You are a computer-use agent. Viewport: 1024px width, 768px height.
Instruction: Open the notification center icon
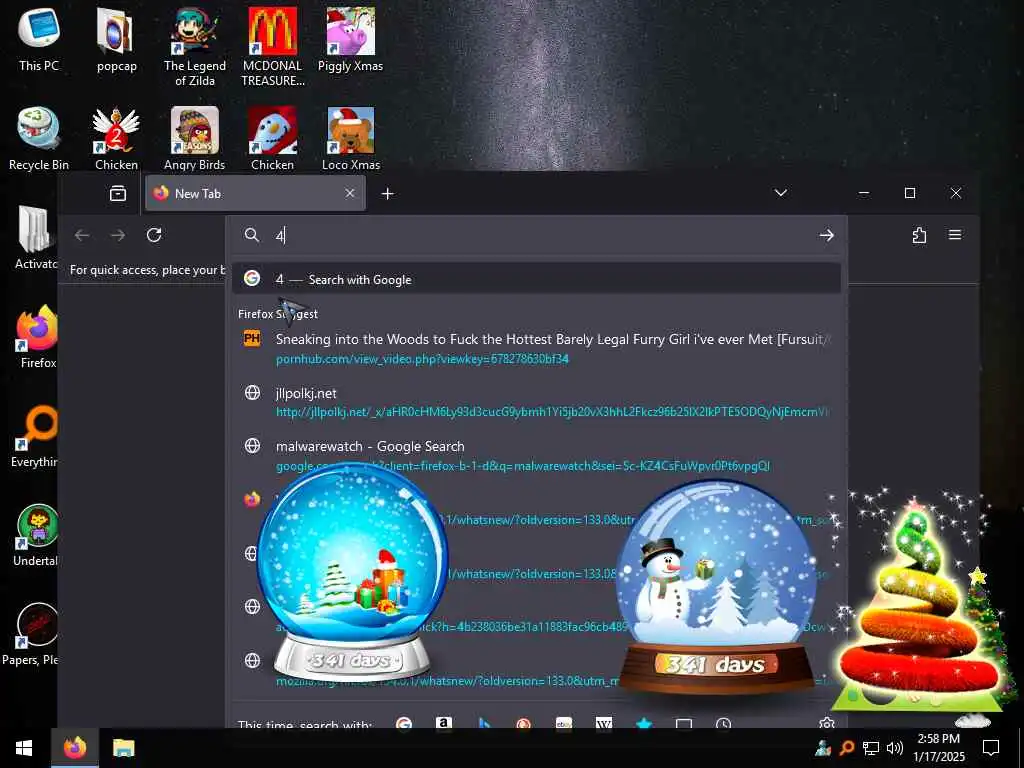click(991, 748)
